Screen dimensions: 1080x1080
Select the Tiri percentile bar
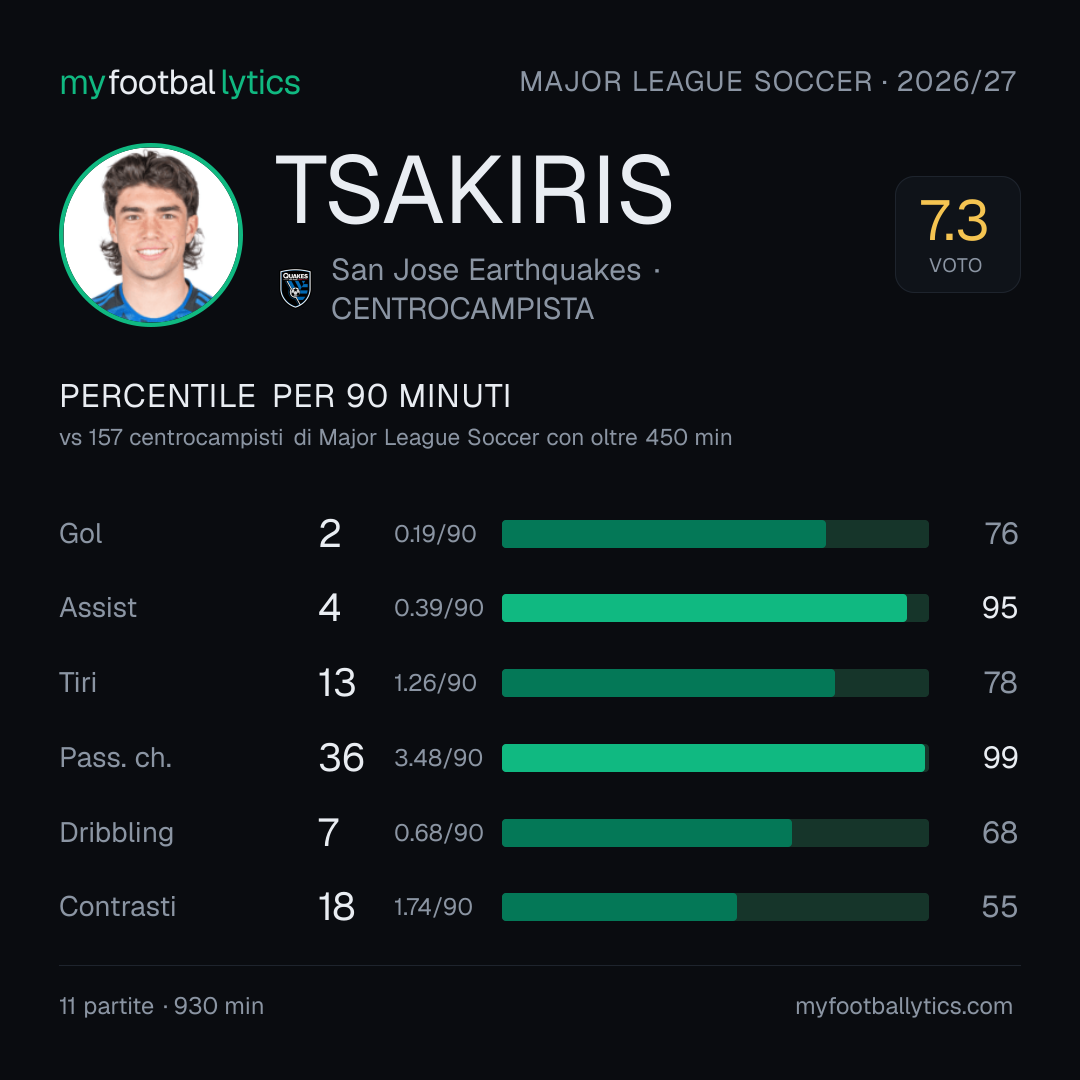pos(715,683)
